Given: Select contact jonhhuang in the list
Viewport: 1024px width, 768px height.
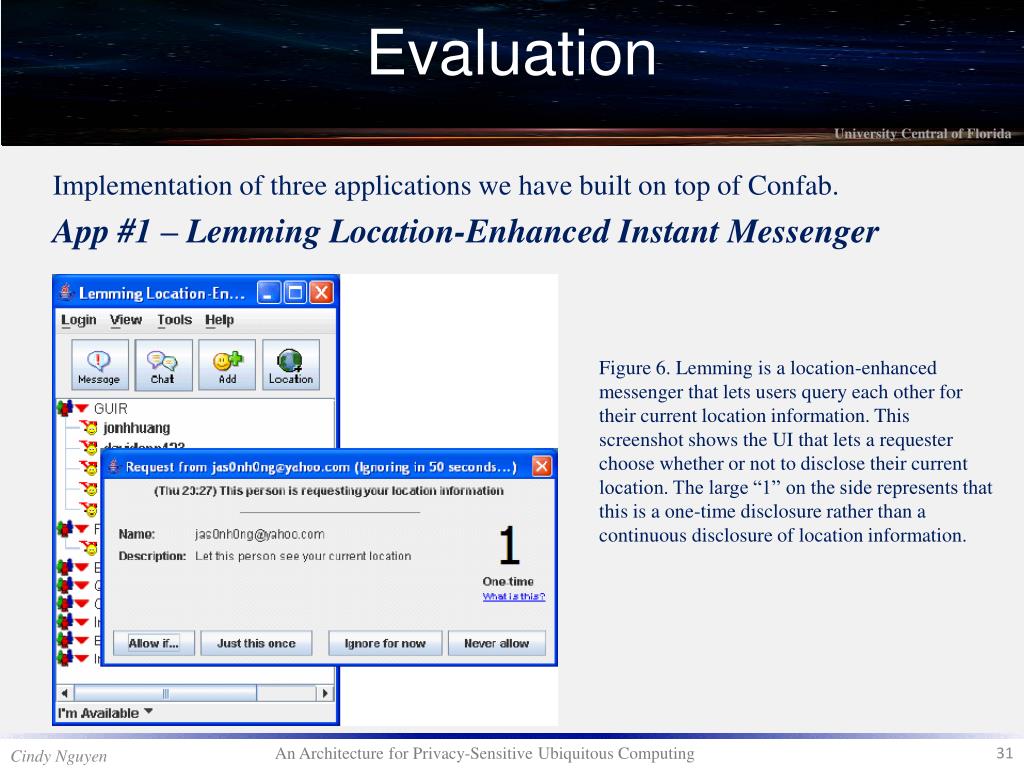Looking at the screenshot, I should 136,428.
